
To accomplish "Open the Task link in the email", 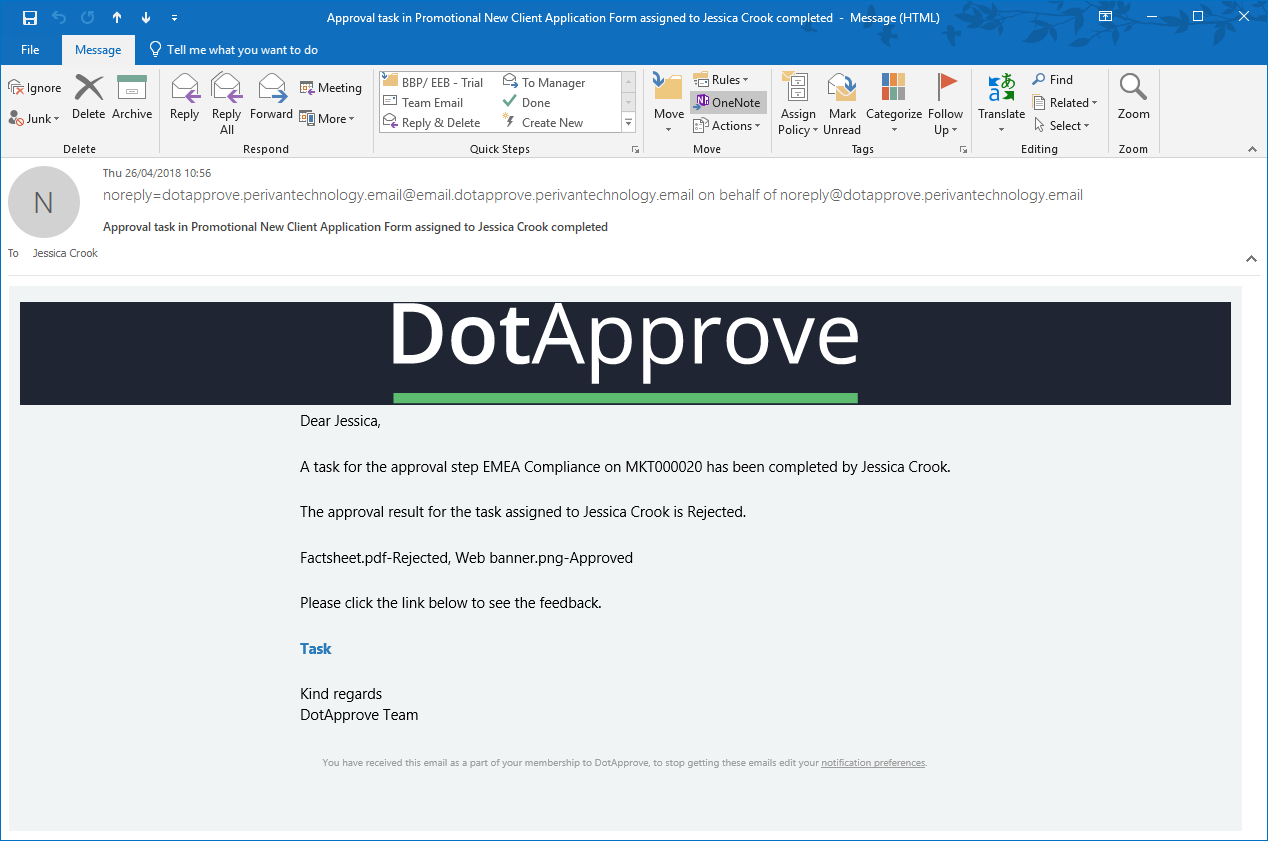I will [315, 649].
